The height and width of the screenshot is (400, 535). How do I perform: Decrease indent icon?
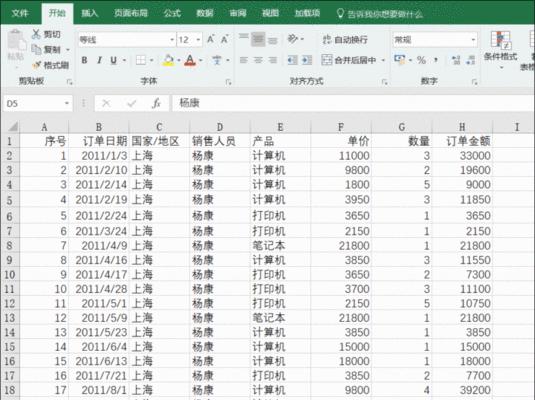[x=293, y=60]
